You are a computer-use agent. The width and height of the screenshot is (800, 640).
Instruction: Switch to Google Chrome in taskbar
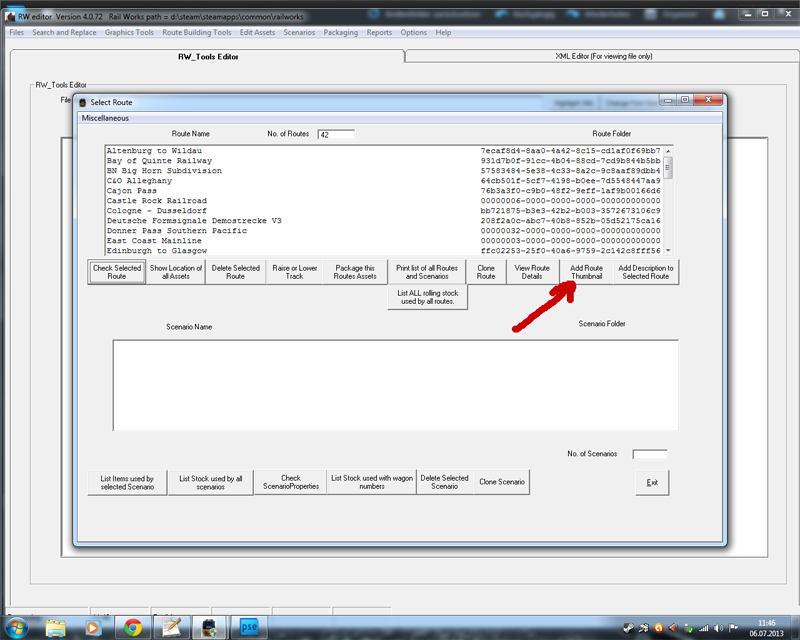[x=133, y=627]
